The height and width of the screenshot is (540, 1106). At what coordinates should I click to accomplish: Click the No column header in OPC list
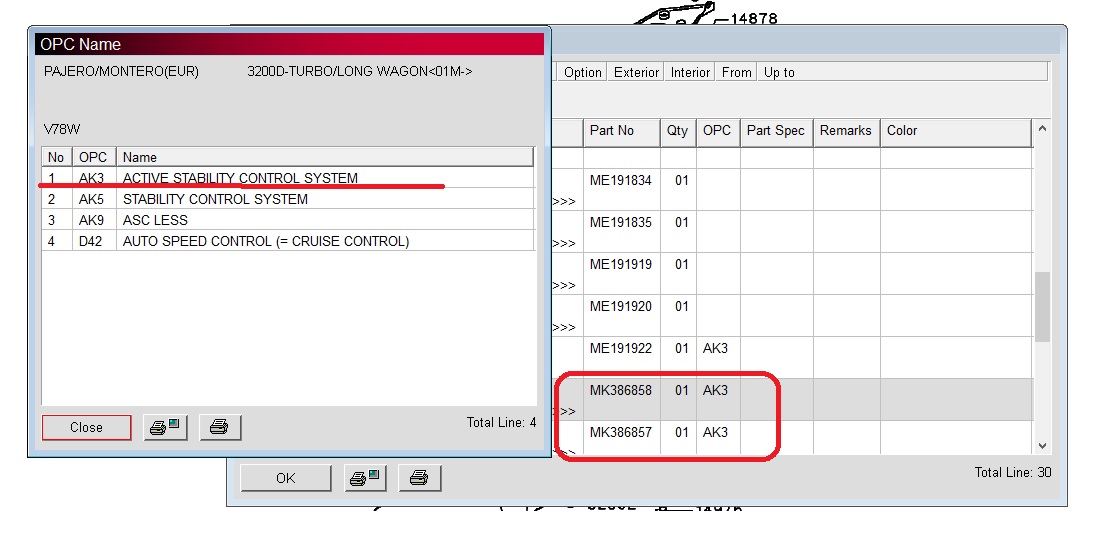[56, 157]
